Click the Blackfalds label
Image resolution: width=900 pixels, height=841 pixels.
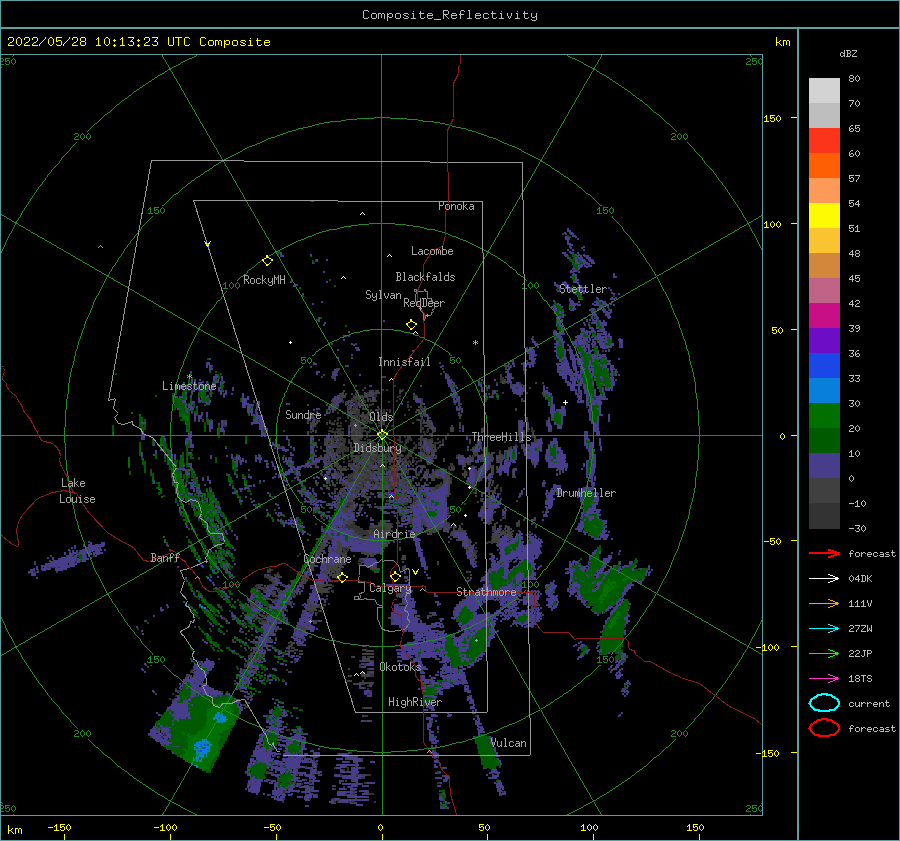[425, 277]
